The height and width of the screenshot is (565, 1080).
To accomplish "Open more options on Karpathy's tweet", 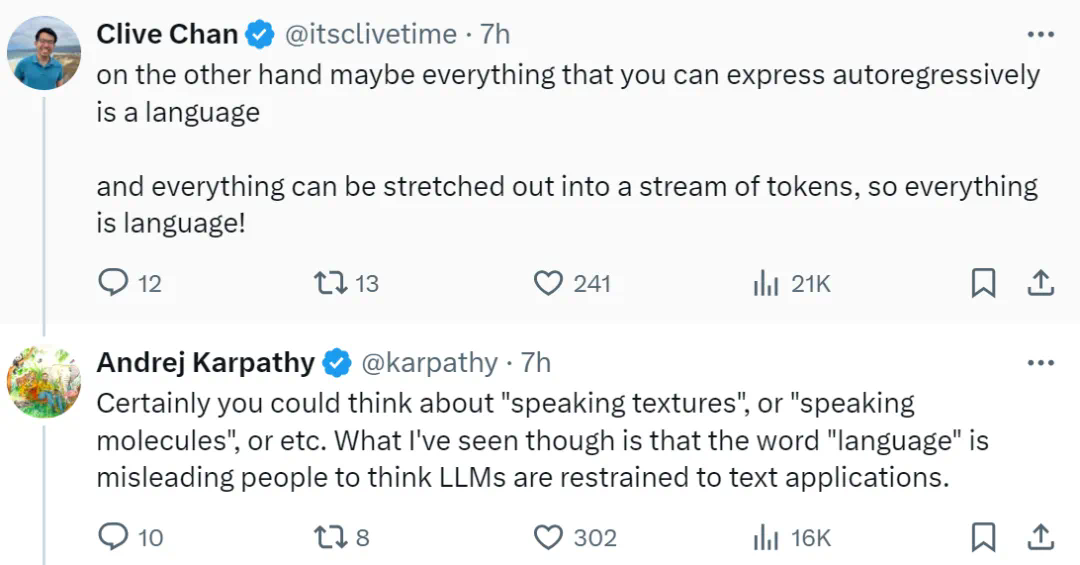I will (x=1041, y=363).
